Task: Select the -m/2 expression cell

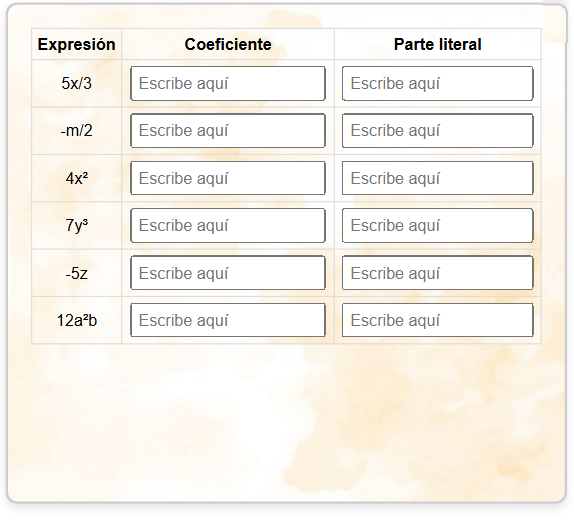Action: (x=77, y=131)
